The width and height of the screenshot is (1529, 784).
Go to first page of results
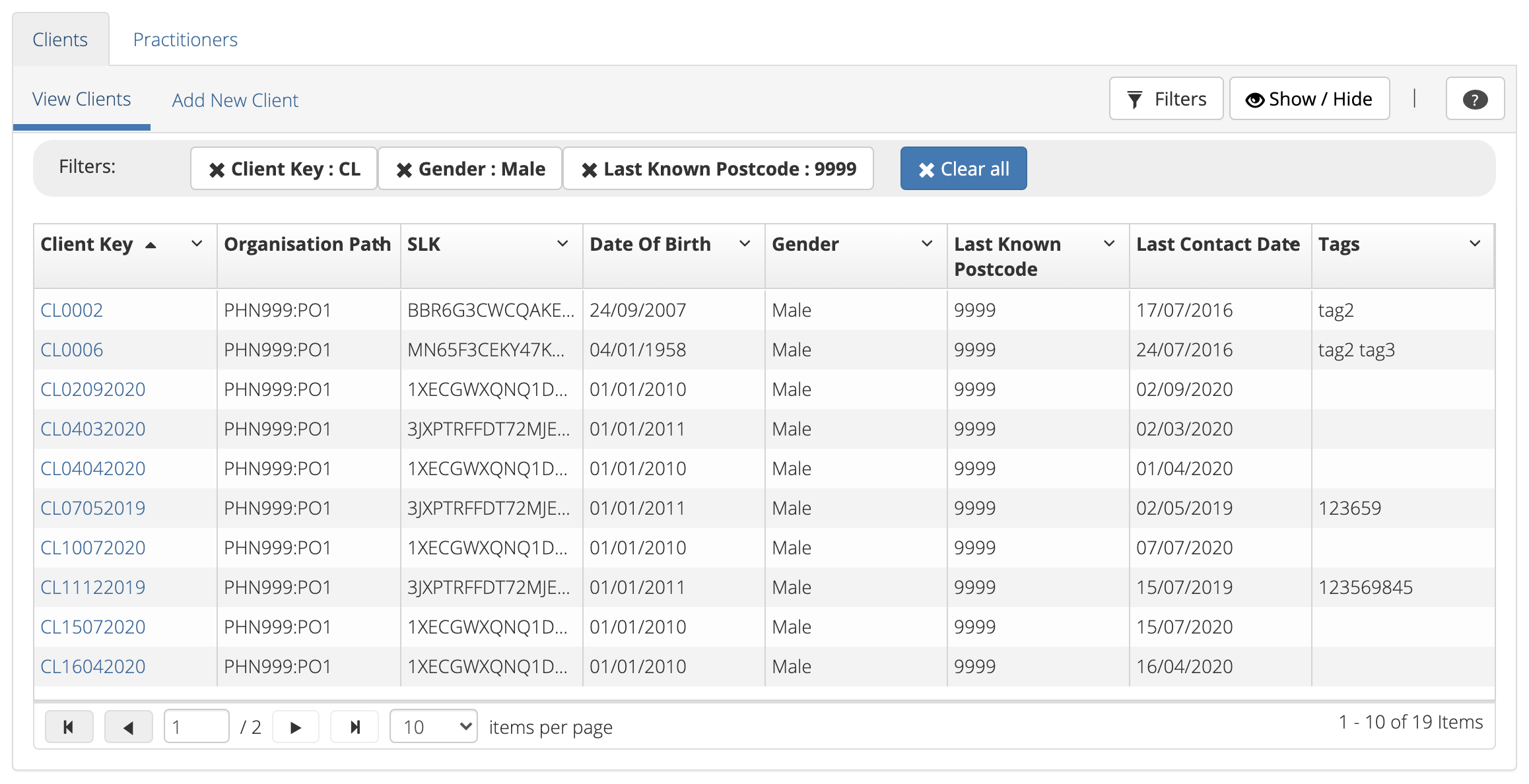(x=69, y=727)
